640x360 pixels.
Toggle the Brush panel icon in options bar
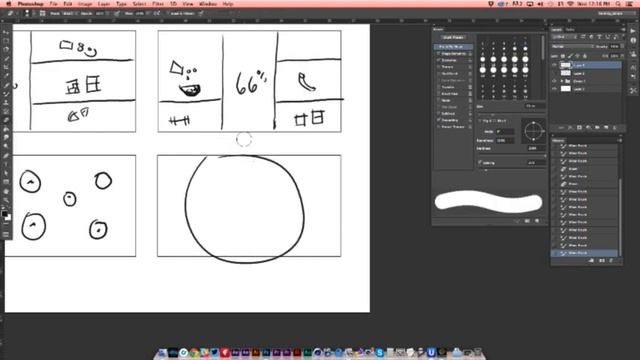(x=42, y=13)
